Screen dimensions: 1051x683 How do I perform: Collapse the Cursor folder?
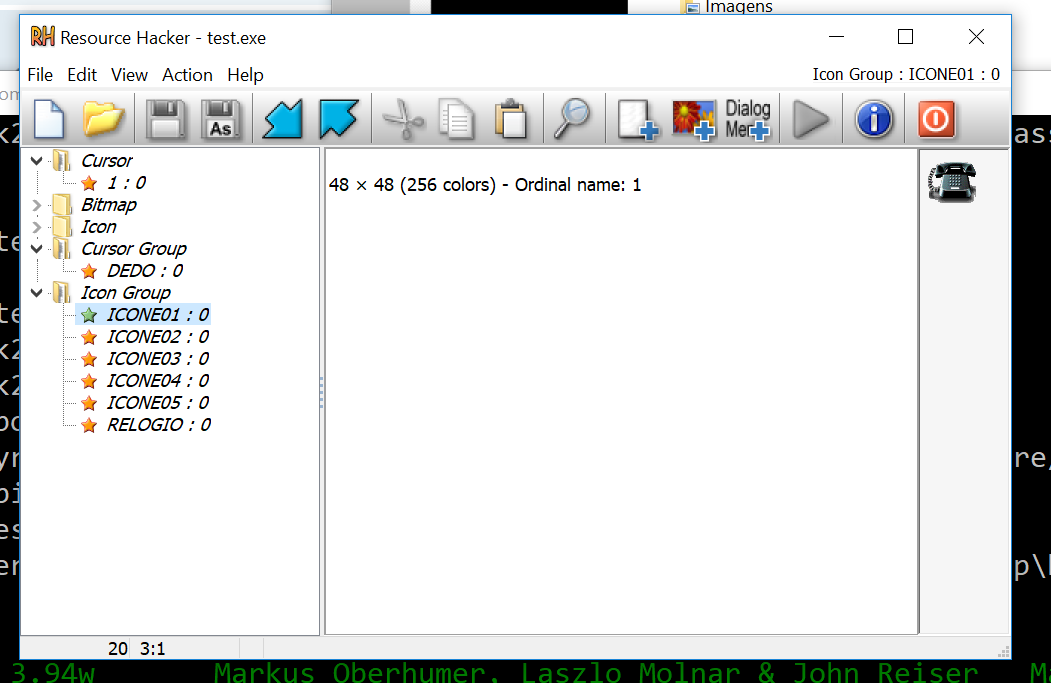[x=37, y=161]
